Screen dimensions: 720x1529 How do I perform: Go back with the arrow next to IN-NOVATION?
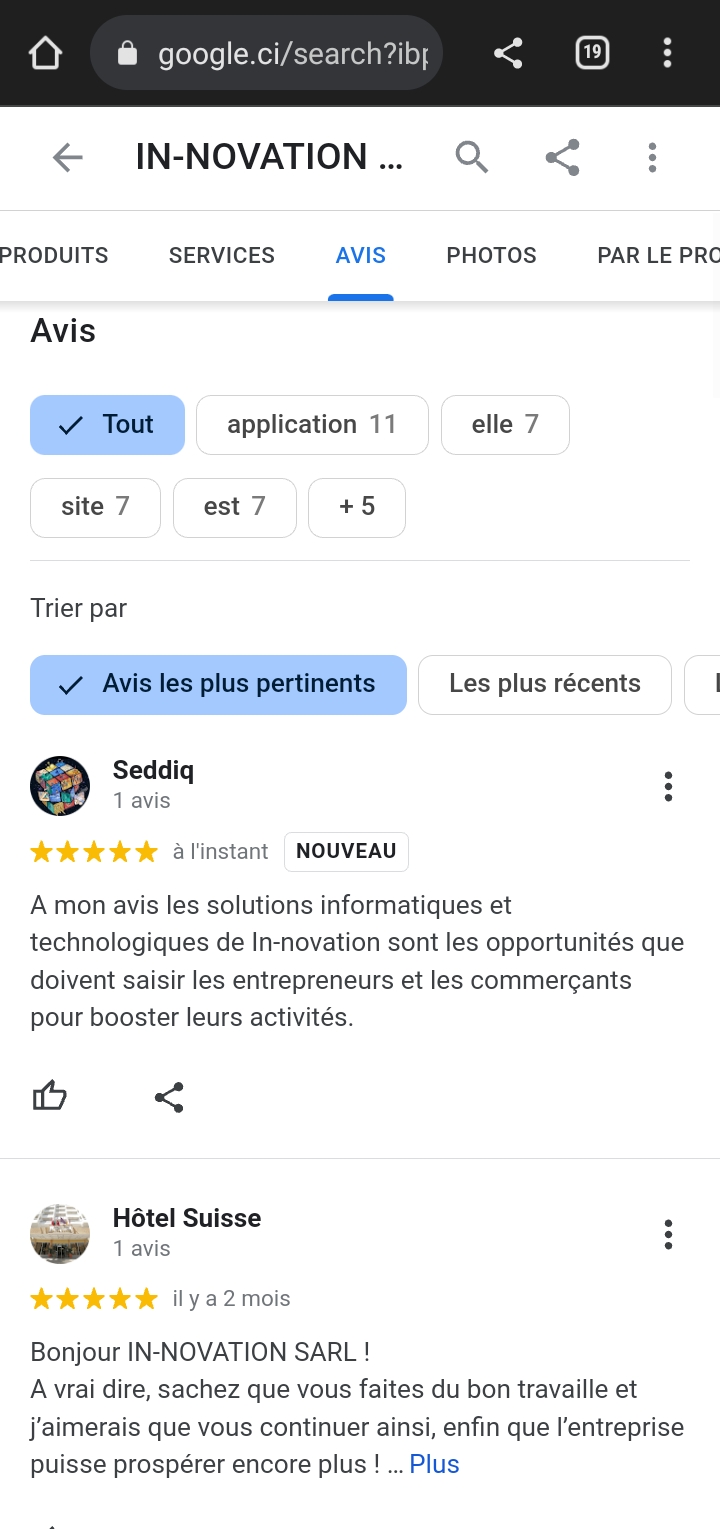pos(67,157)
